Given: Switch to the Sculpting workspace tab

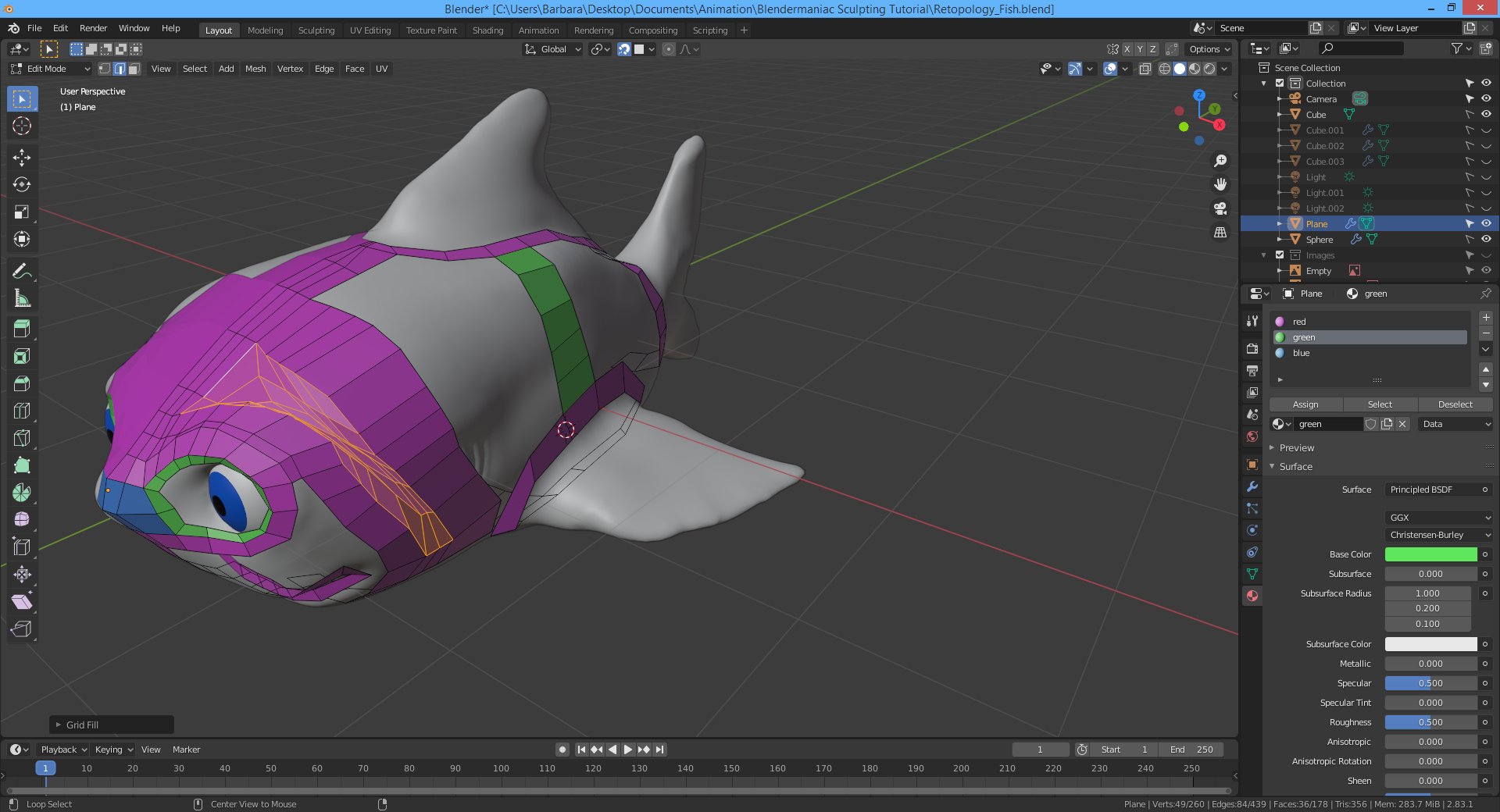Looking at the screenshot, I should click(x=316, y=30).
